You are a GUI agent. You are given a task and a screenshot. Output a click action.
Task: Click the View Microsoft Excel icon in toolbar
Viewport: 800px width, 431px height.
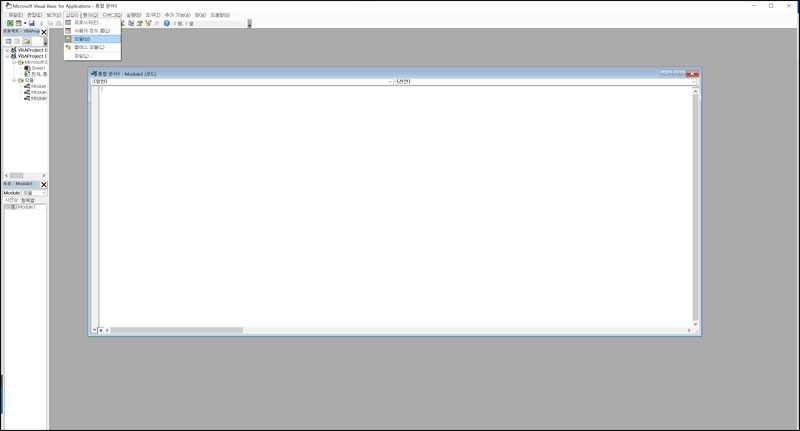(x=9, y=23)
